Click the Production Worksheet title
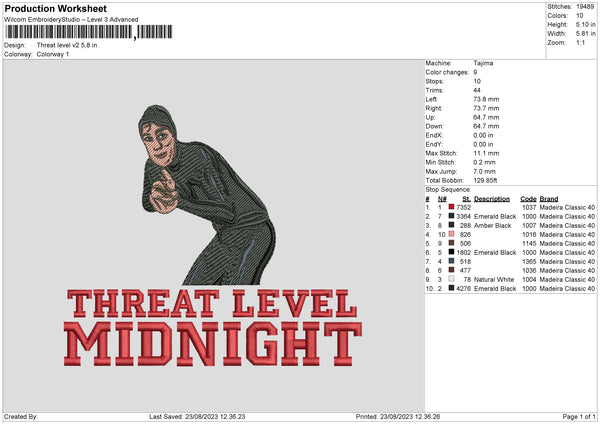600x424 pixels. point(55,8)
